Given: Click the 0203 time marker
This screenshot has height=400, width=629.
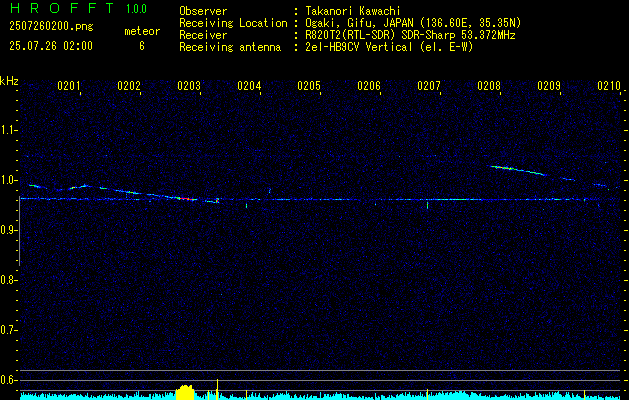Looking at the screenshot, I should click(189, 86).
